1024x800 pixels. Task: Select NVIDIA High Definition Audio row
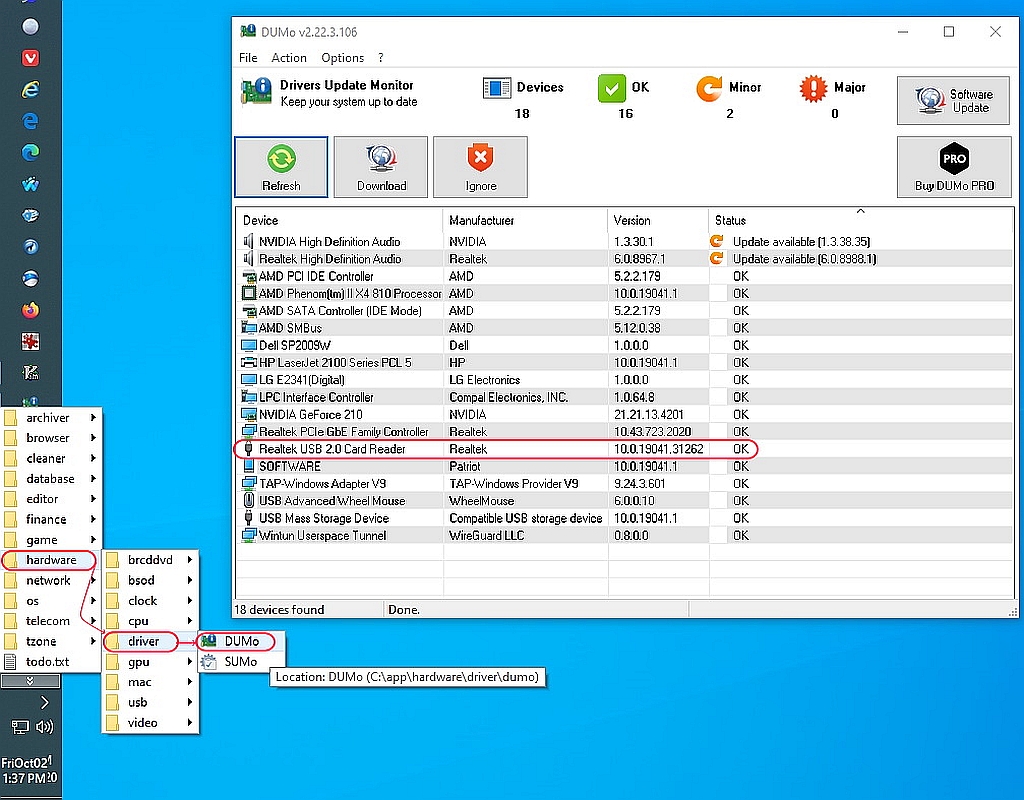(x=624, y=242)
